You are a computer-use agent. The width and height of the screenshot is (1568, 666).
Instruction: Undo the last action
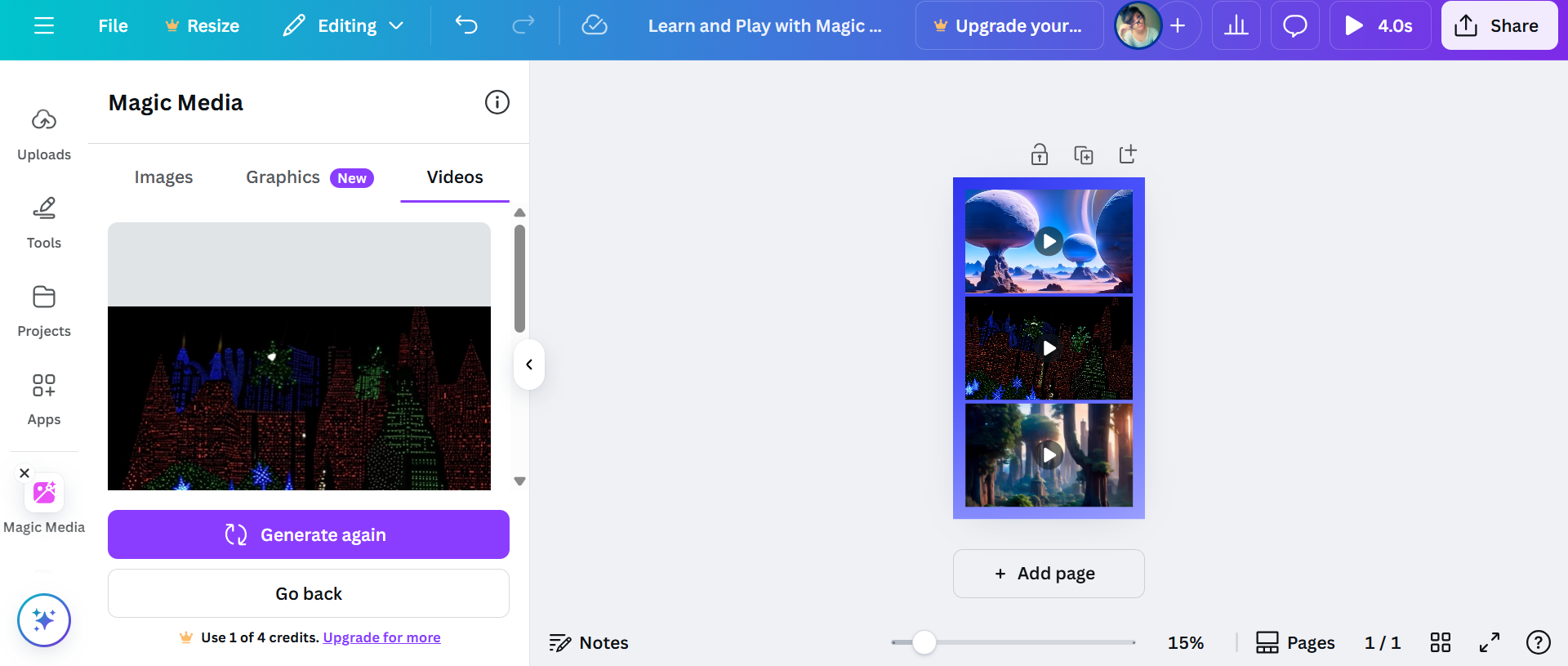466,26
